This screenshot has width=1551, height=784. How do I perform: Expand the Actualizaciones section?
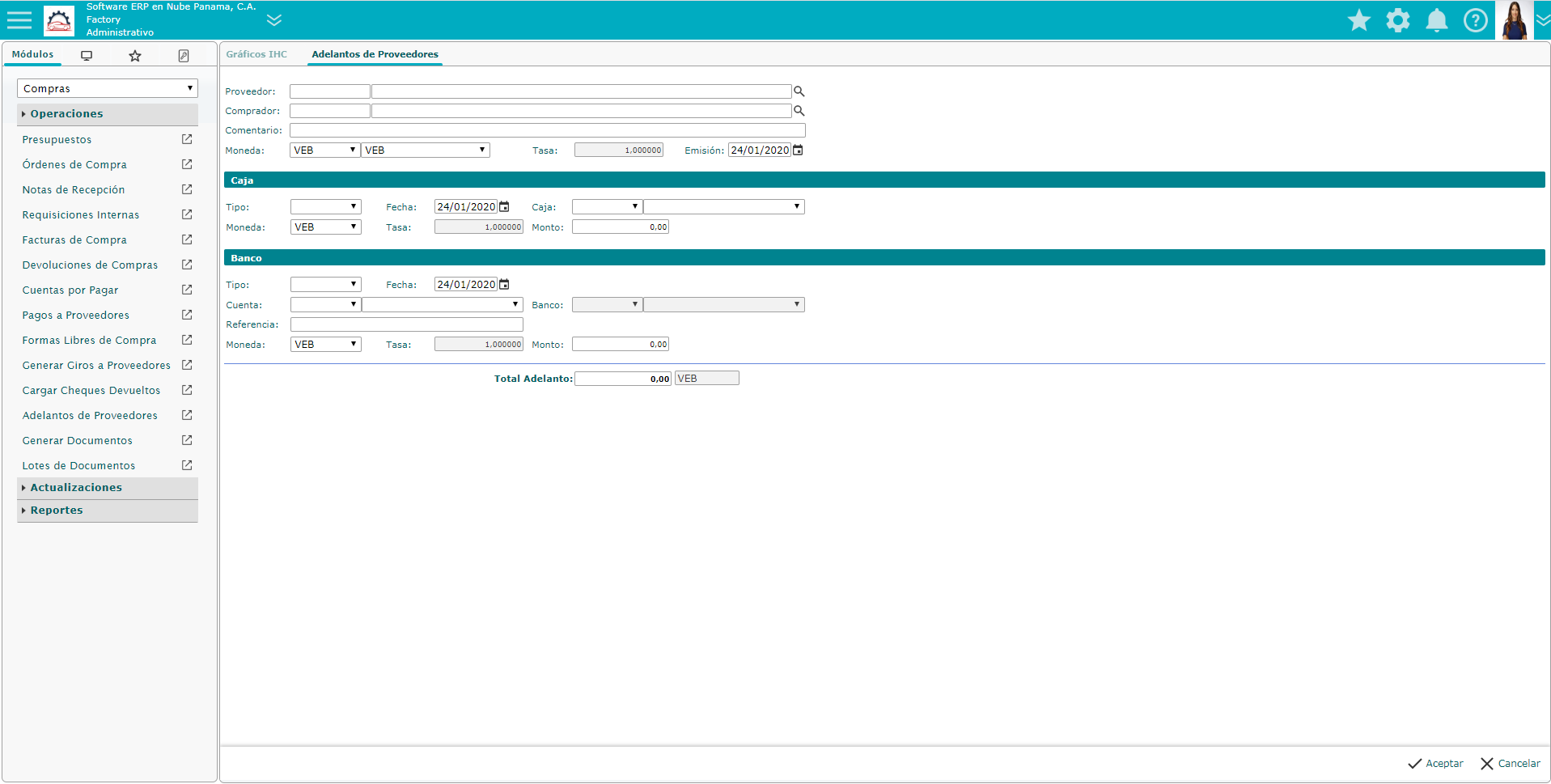pos(76,488)
